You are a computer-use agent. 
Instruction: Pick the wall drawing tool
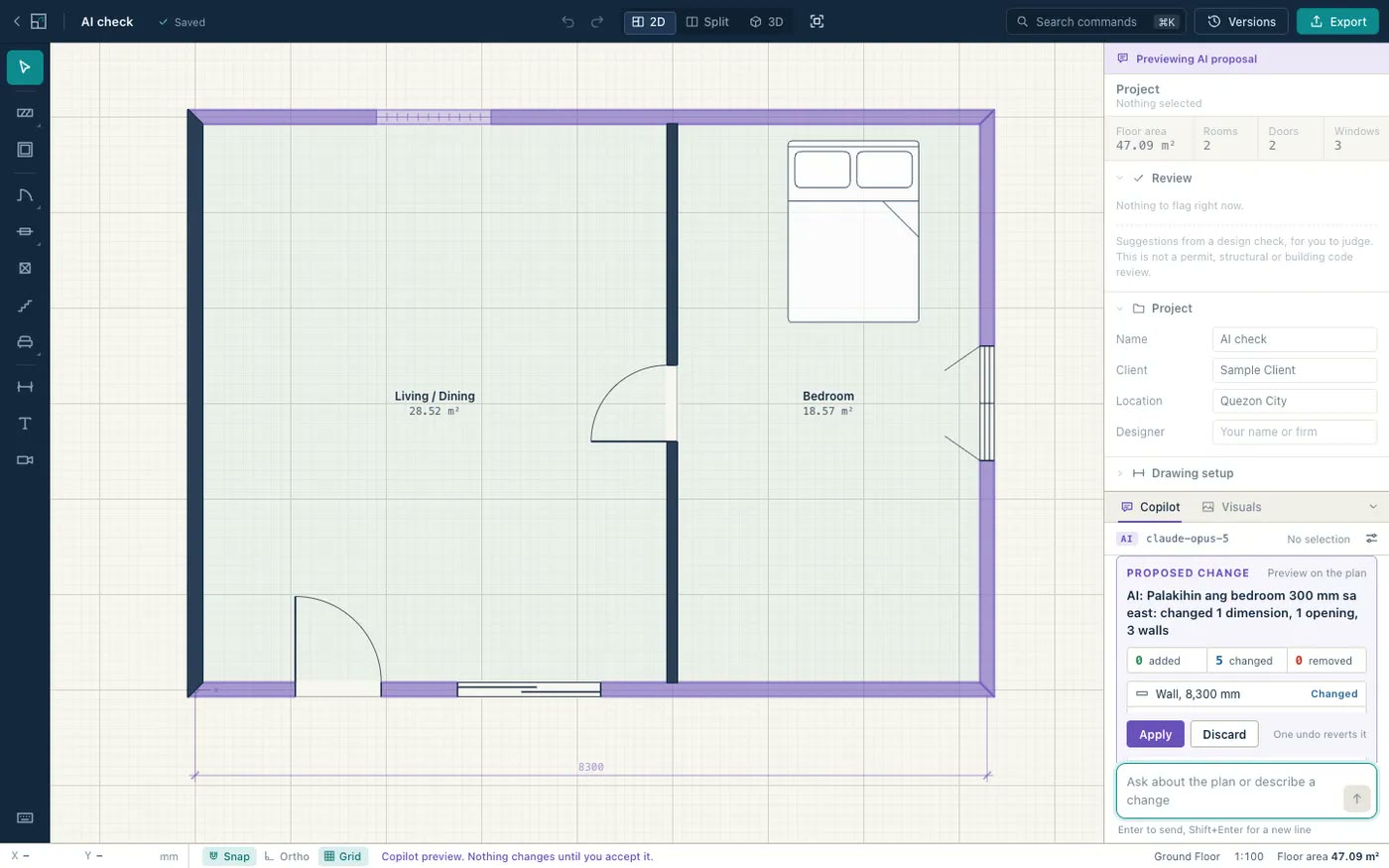click(x=25, y=113)
